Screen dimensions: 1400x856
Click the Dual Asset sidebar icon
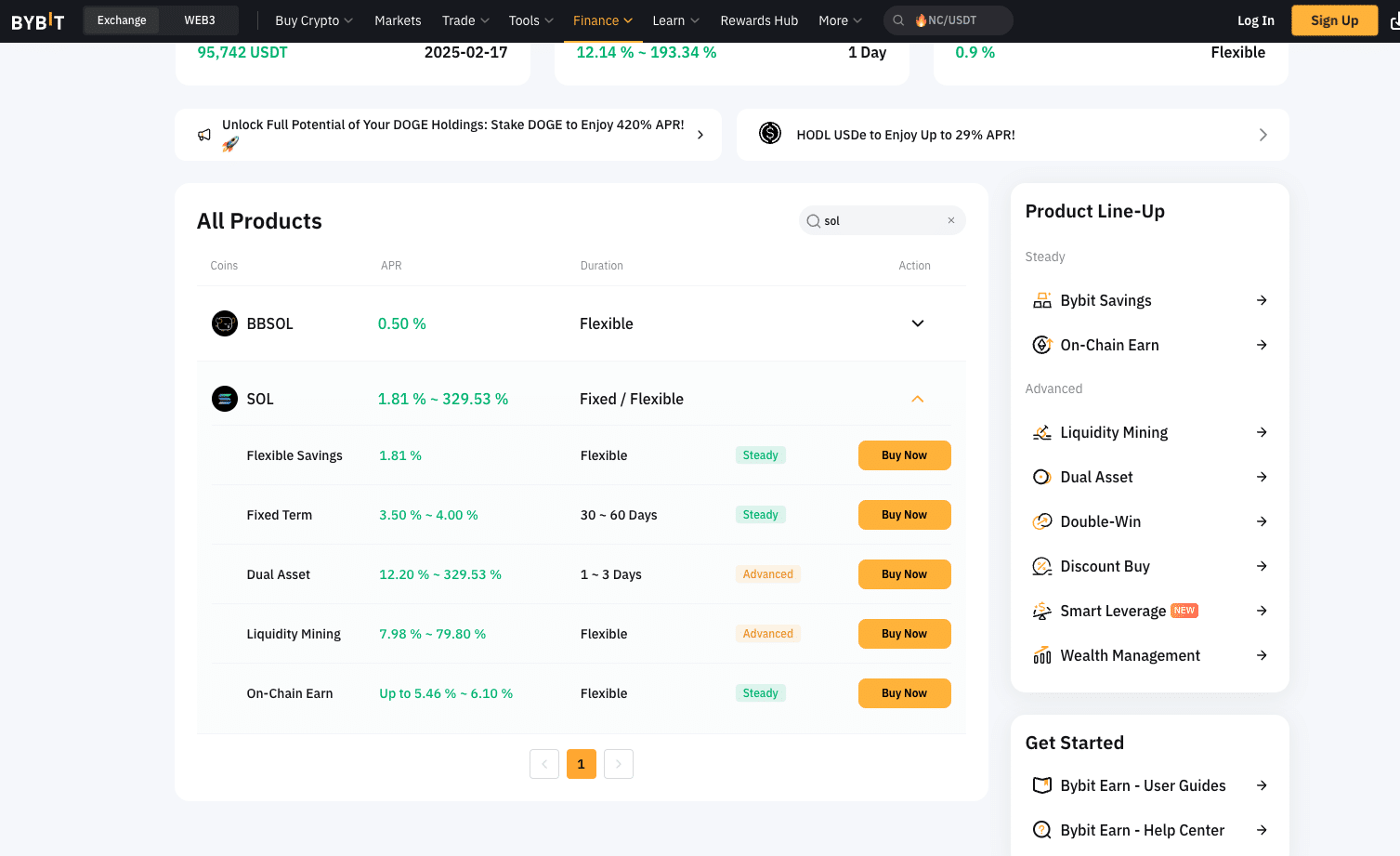click(x=1042, y=477)
